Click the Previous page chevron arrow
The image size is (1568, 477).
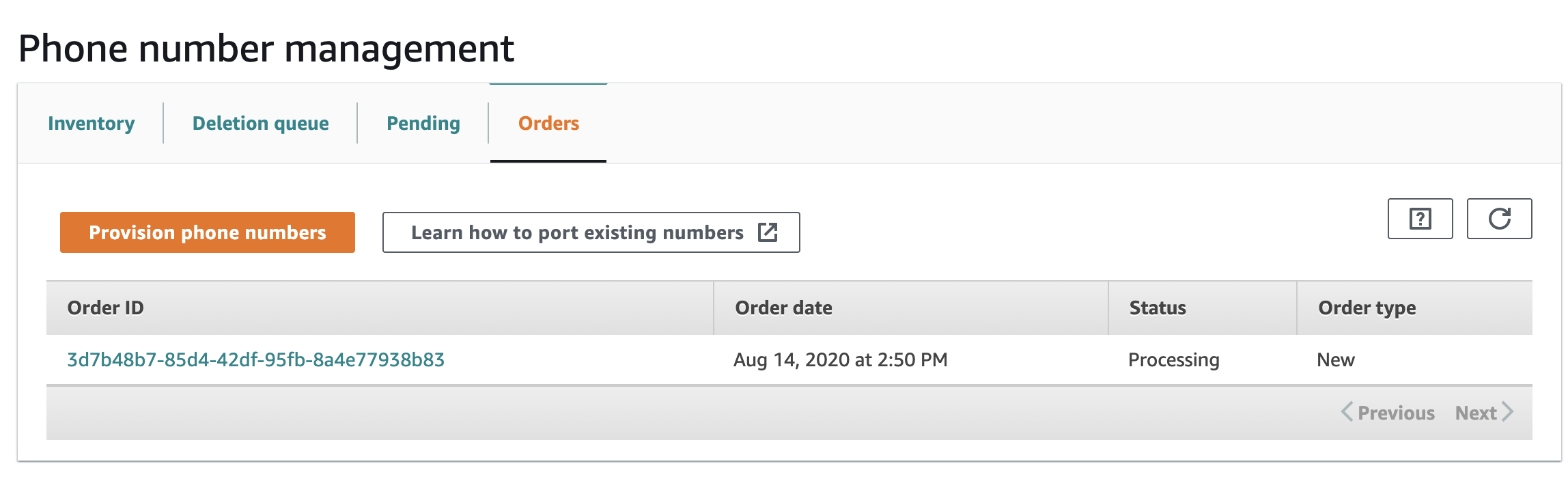1347,412
